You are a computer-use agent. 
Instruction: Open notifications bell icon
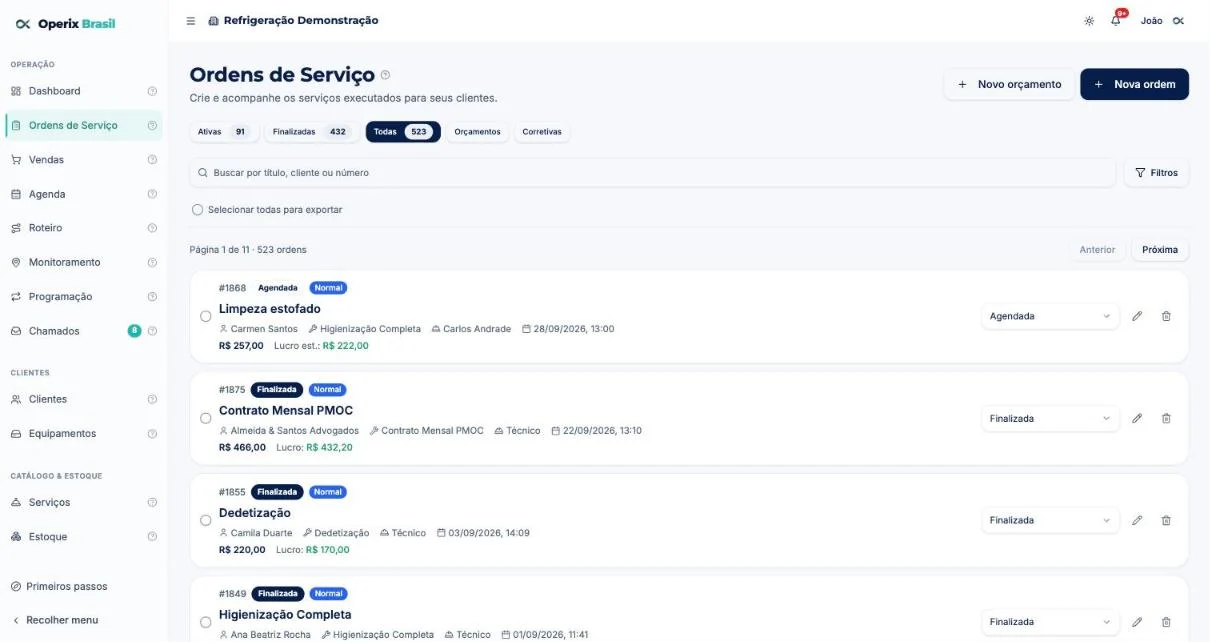pos(1116,21)
